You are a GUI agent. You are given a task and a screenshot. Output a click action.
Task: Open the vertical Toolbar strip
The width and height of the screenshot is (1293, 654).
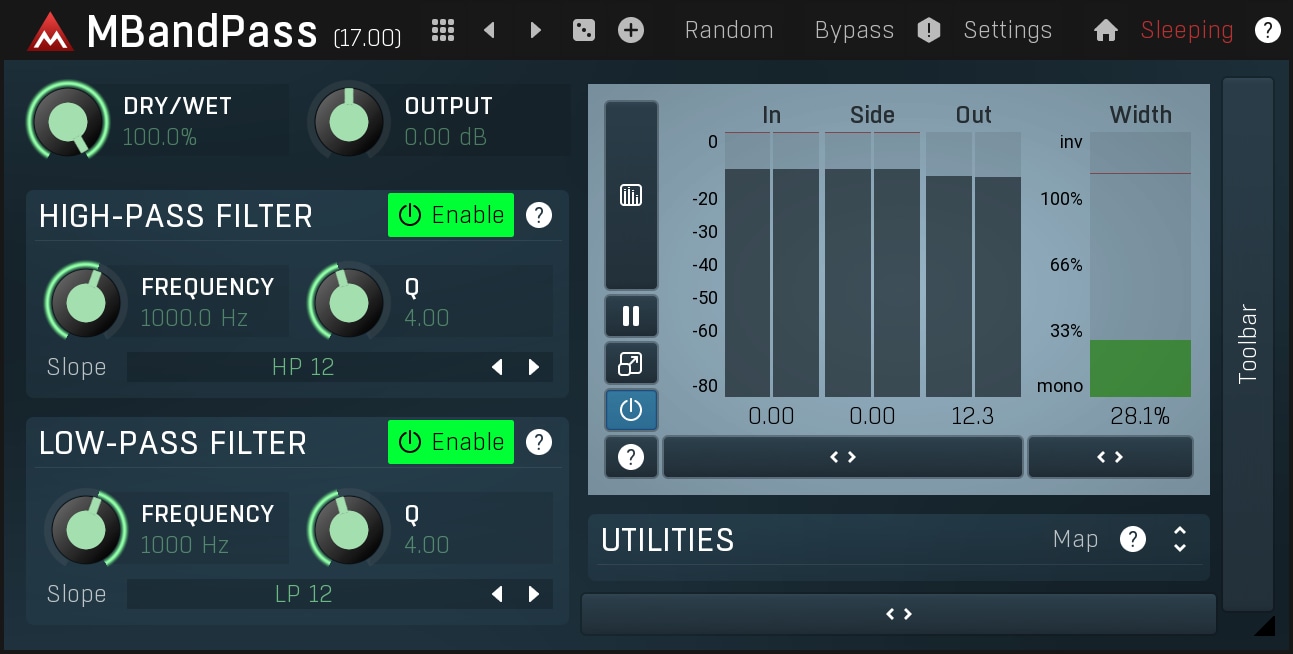[x=1248, y=344]
